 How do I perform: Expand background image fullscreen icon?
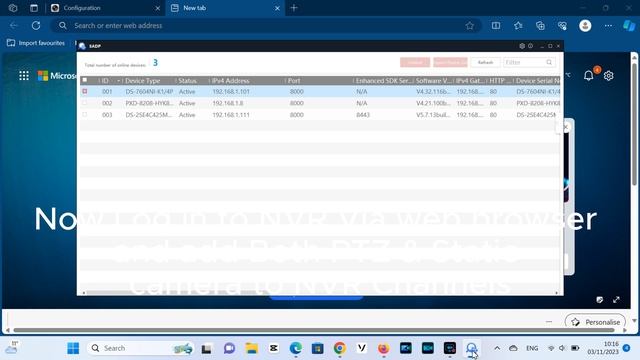(x=616, y=300)
